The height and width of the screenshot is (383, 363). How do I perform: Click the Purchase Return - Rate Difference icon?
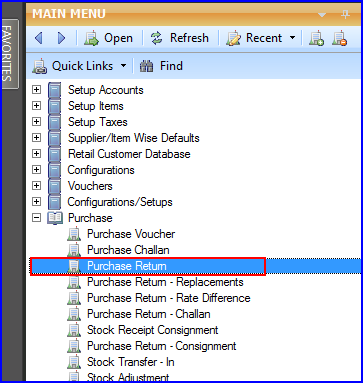74,298
